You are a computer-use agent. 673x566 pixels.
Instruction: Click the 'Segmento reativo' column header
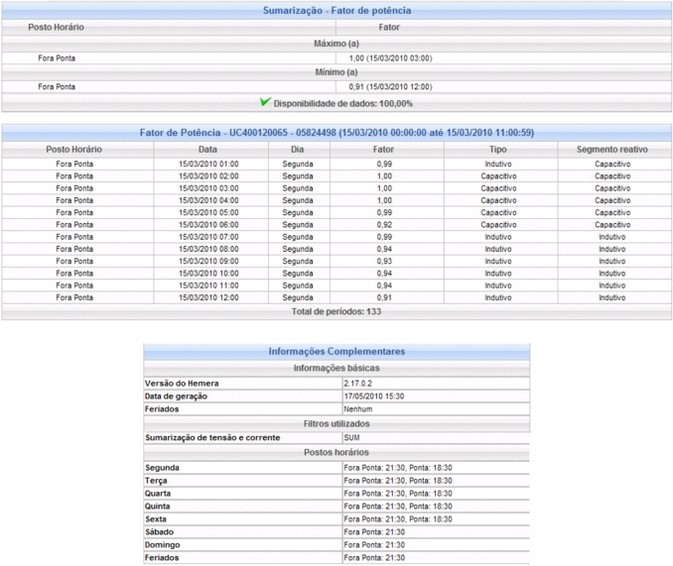(x=612, y=149)
